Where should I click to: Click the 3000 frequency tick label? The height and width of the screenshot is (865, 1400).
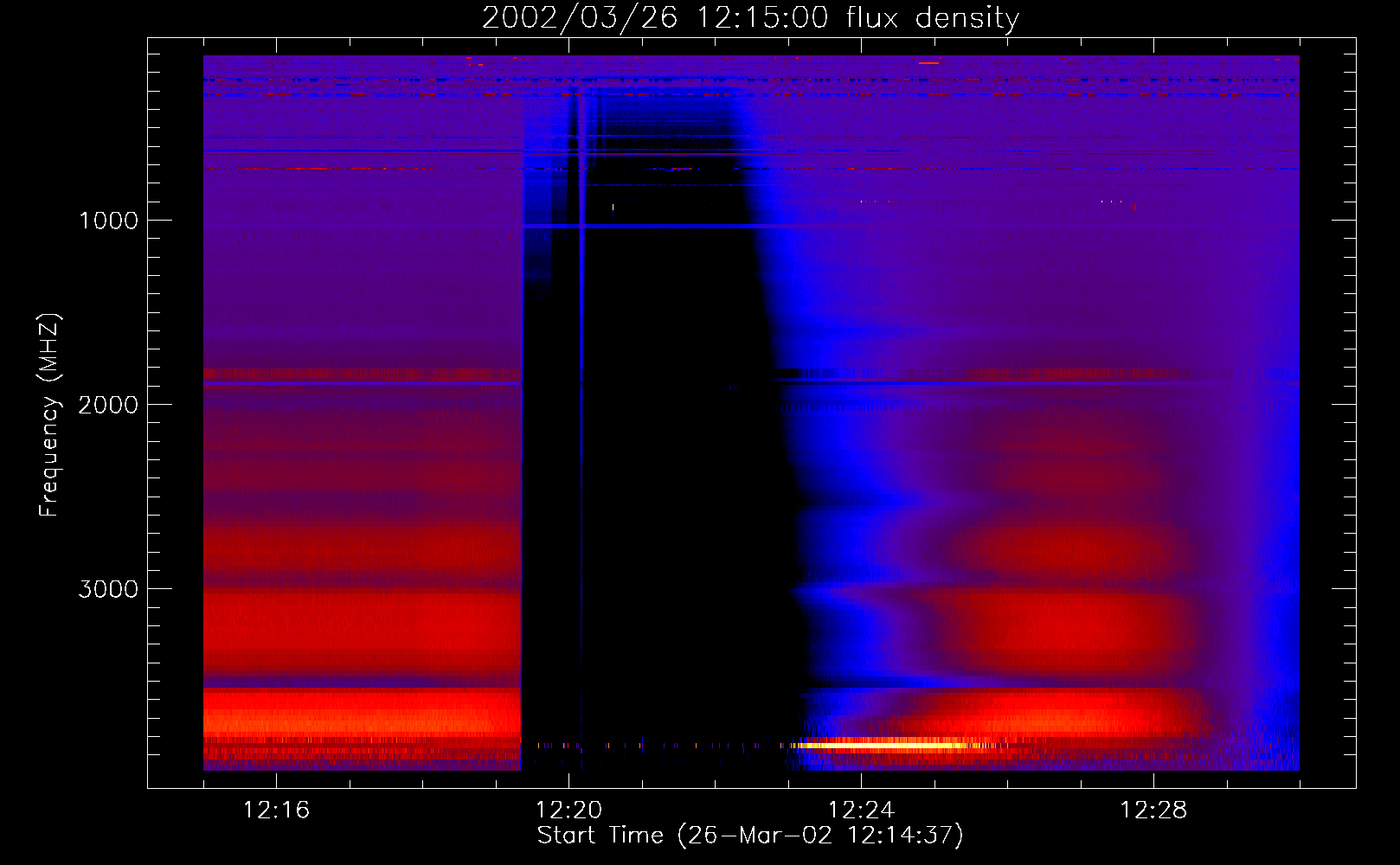pyautogui.click(x=108, y=589)
